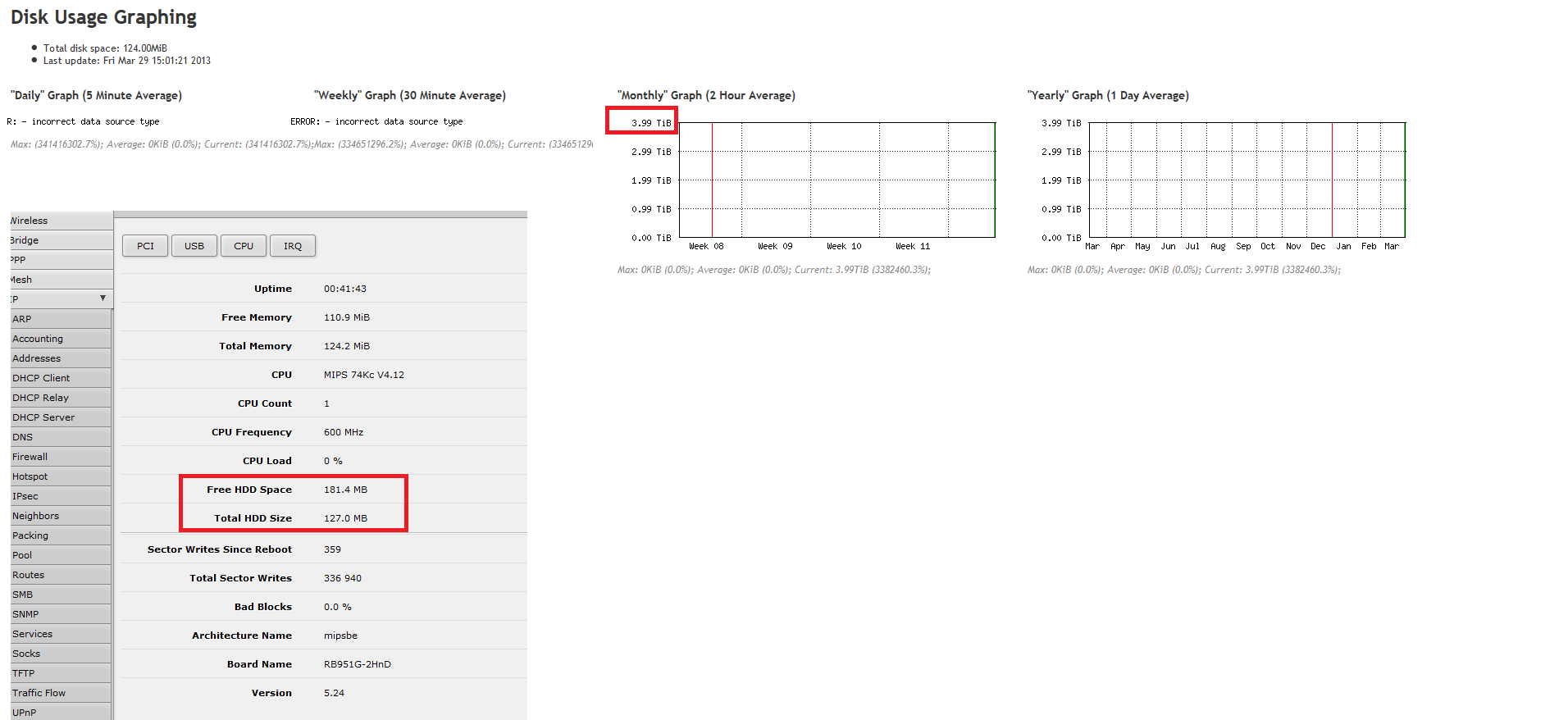Select IPsec in the sidebar
The width and height of the screenshot is (1568, 720).
tap(61, 496)
